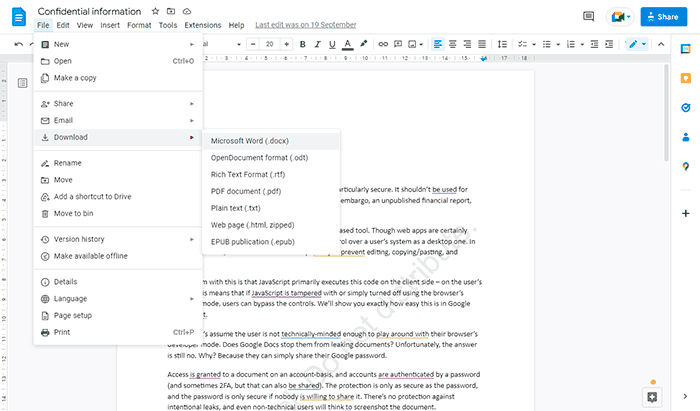Screen dimensions: 700x411
Task: Click the Explore button at bottom right
Action: pos(652,397)
